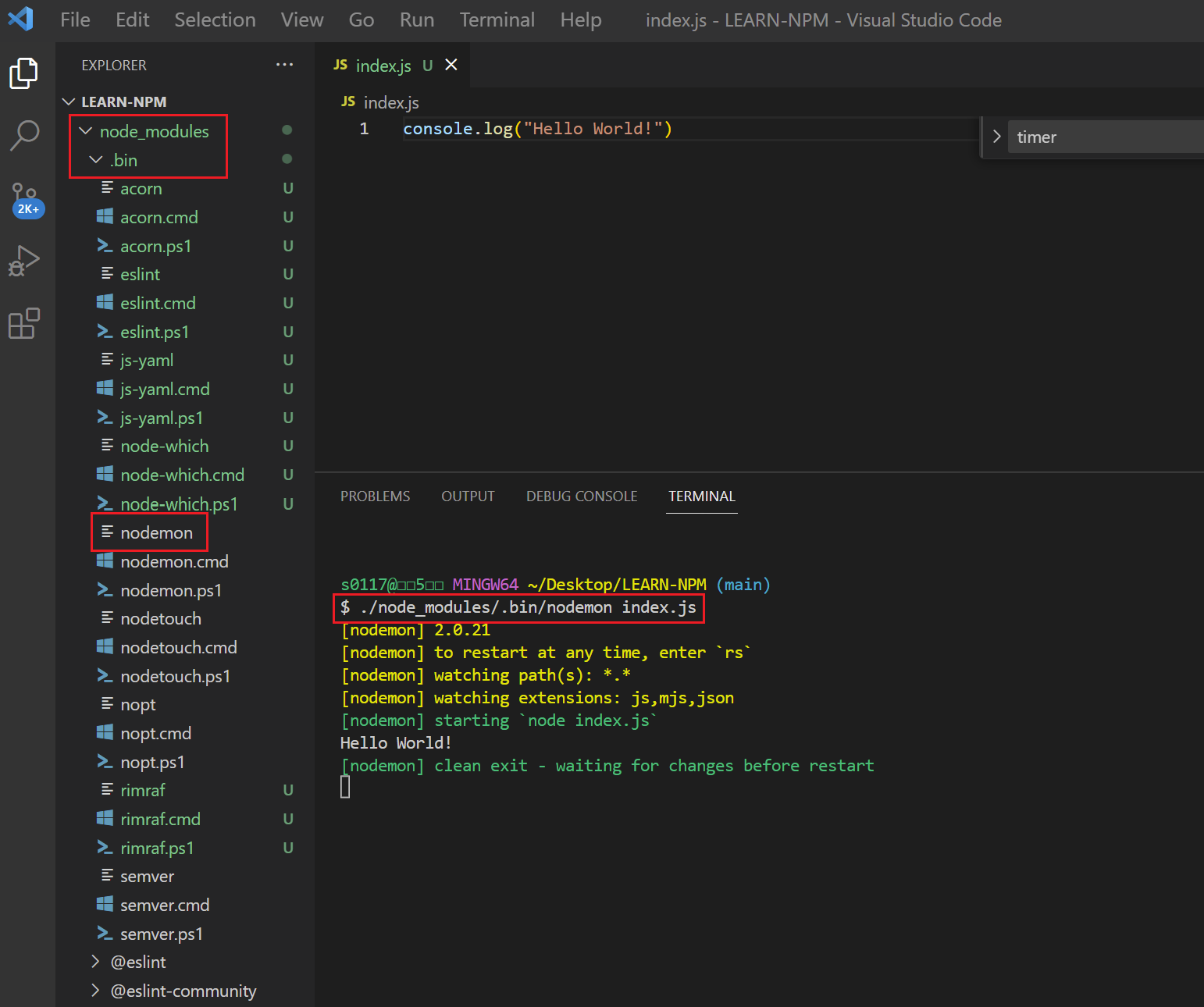Open the Selection menu
This screenshot has height=1007, width=1204.
(x=215, y=20)
